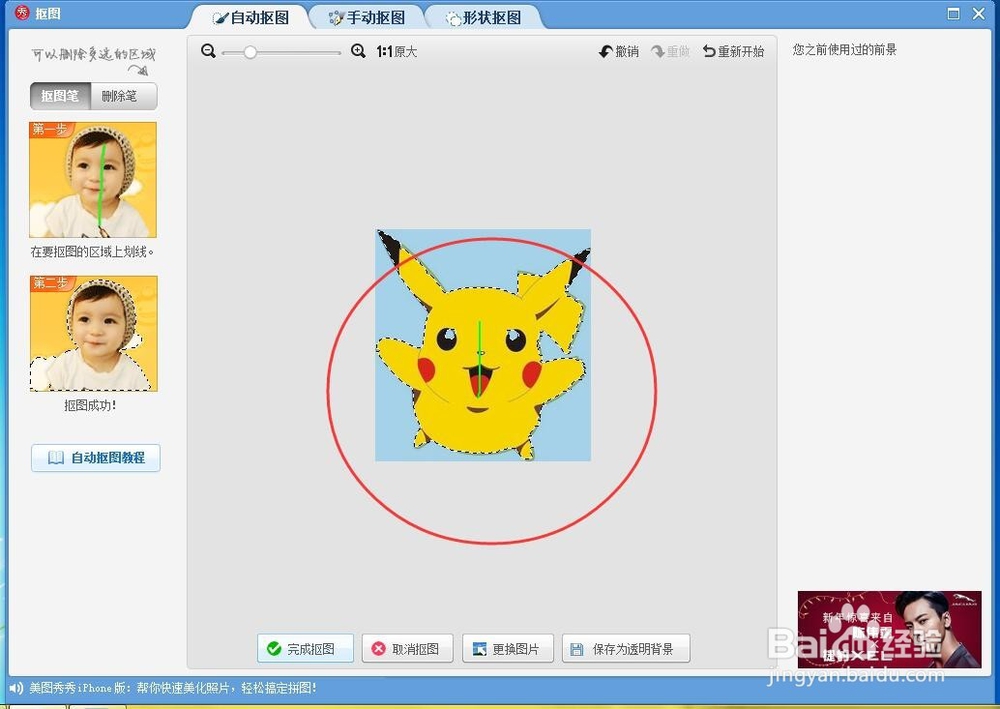Viewport: 1000px width, 709px height.
Task: Click the zoom in magnifier icon
Action: tap(358, 51)
